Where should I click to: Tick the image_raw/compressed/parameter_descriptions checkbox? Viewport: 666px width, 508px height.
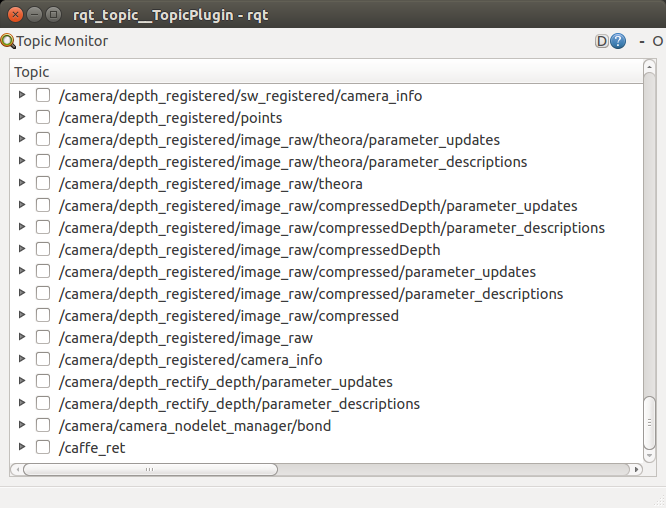(x=43, y=294)
